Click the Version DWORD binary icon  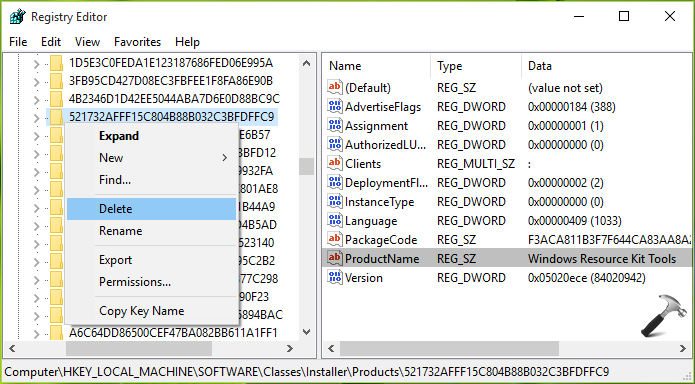click(x=335, y=278)
